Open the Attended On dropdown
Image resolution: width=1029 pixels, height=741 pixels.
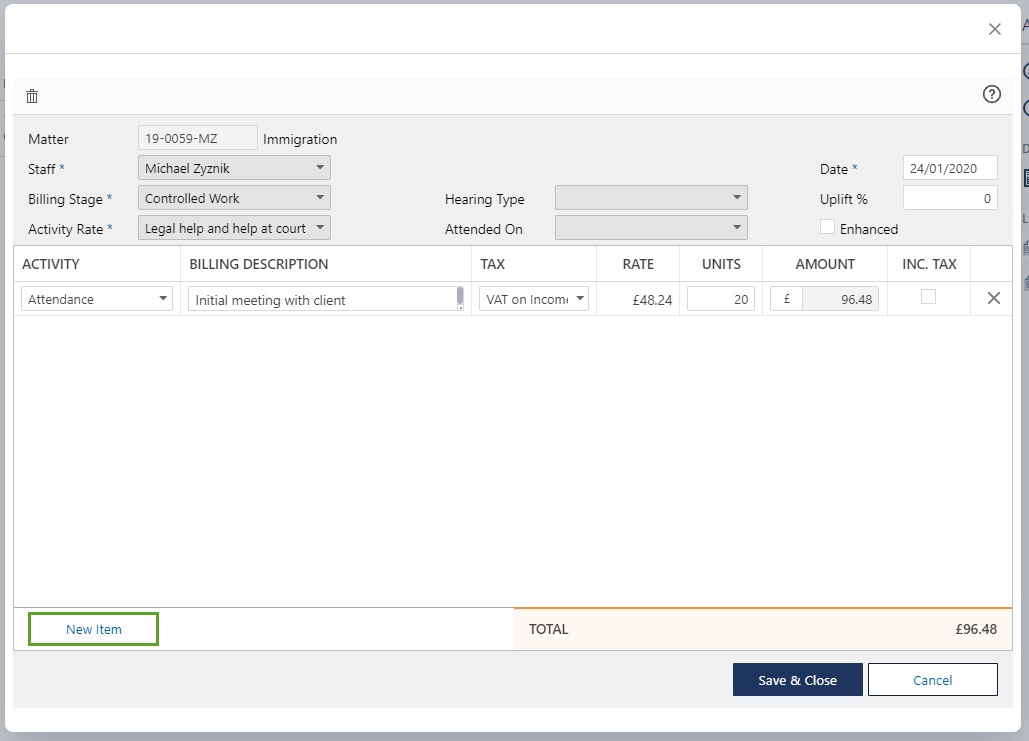(x=651, y=228)
